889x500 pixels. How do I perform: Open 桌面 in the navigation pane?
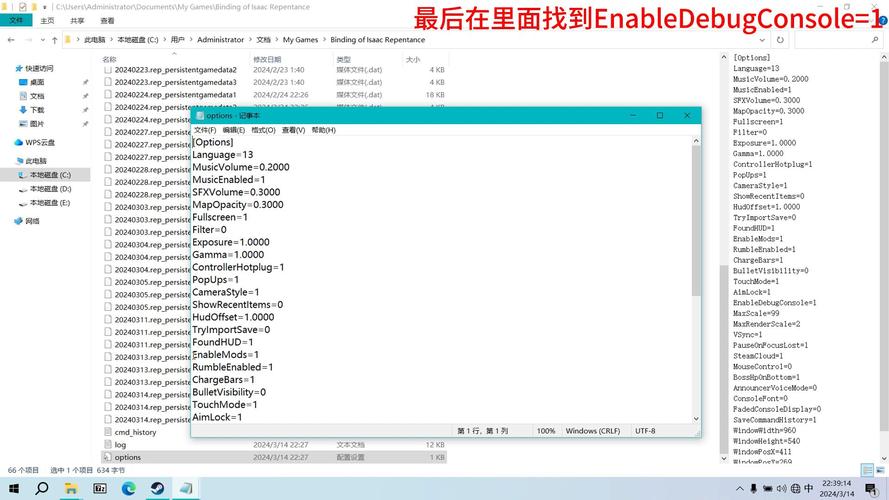[x=37, y=82]
